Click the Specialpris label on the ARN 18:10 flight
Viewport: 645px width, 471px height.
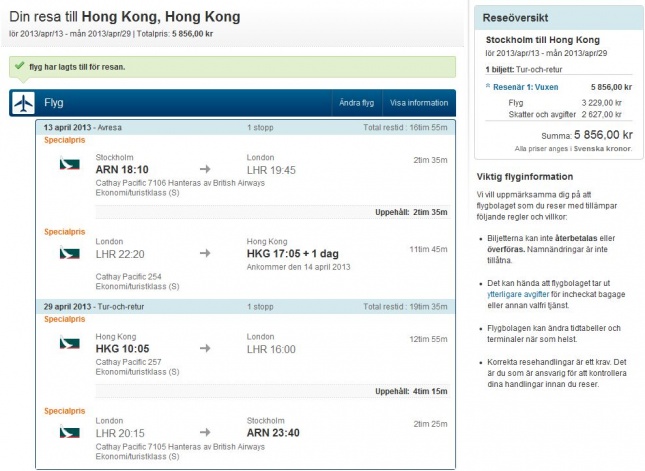[63, 141]
